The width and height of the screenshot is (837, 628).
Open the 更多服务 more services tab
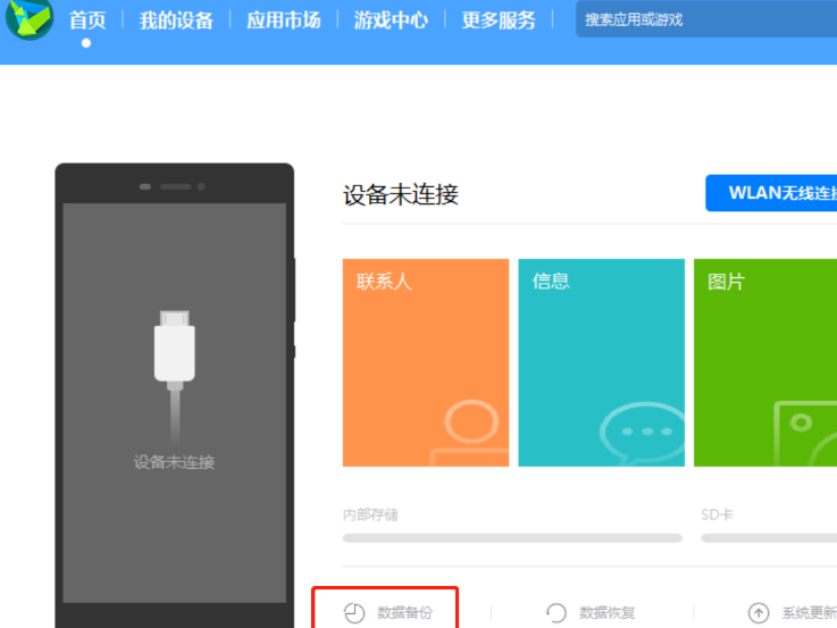tap(499, 21)
